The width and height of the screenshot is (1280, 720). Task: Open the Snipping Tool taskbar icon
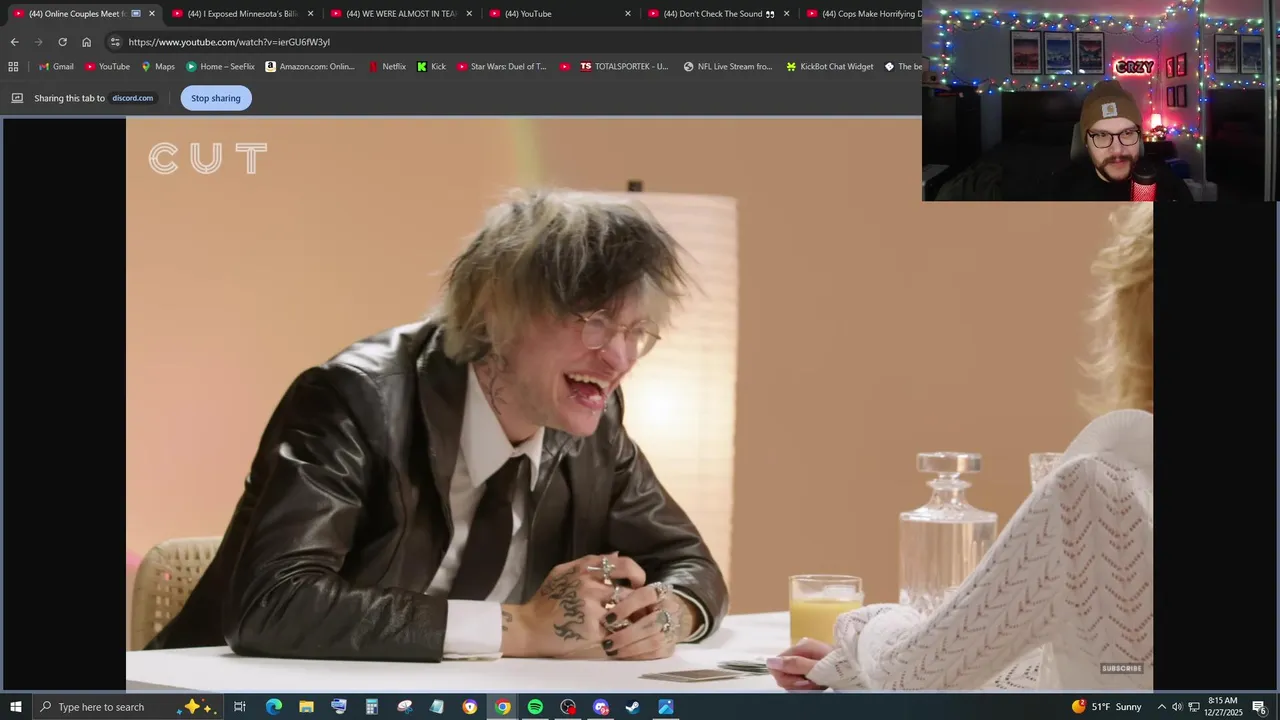coord(404,707)
